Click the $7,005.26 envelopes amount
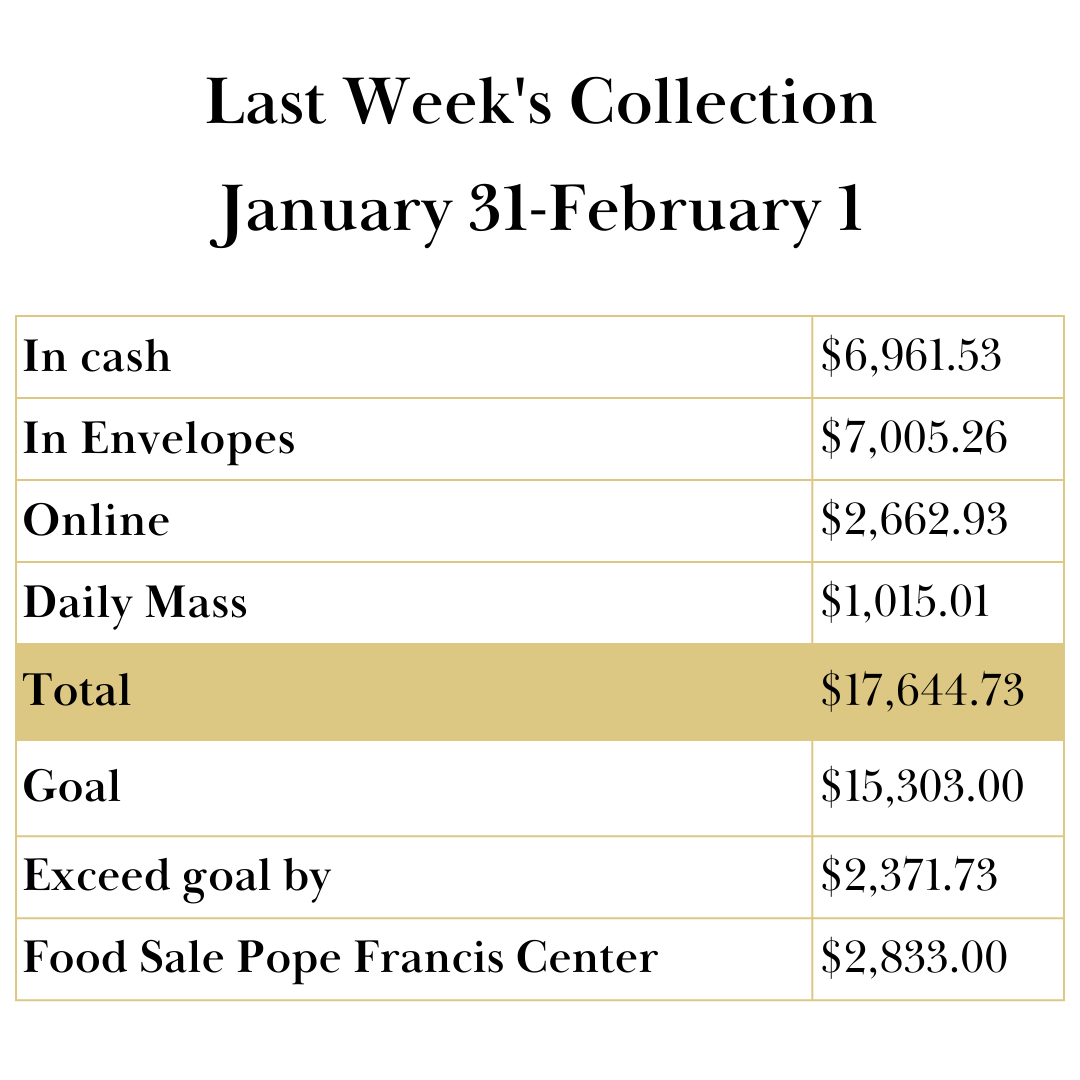Screen dimensions: 1080x1080 pyautogui.click(x=913, y=439)
